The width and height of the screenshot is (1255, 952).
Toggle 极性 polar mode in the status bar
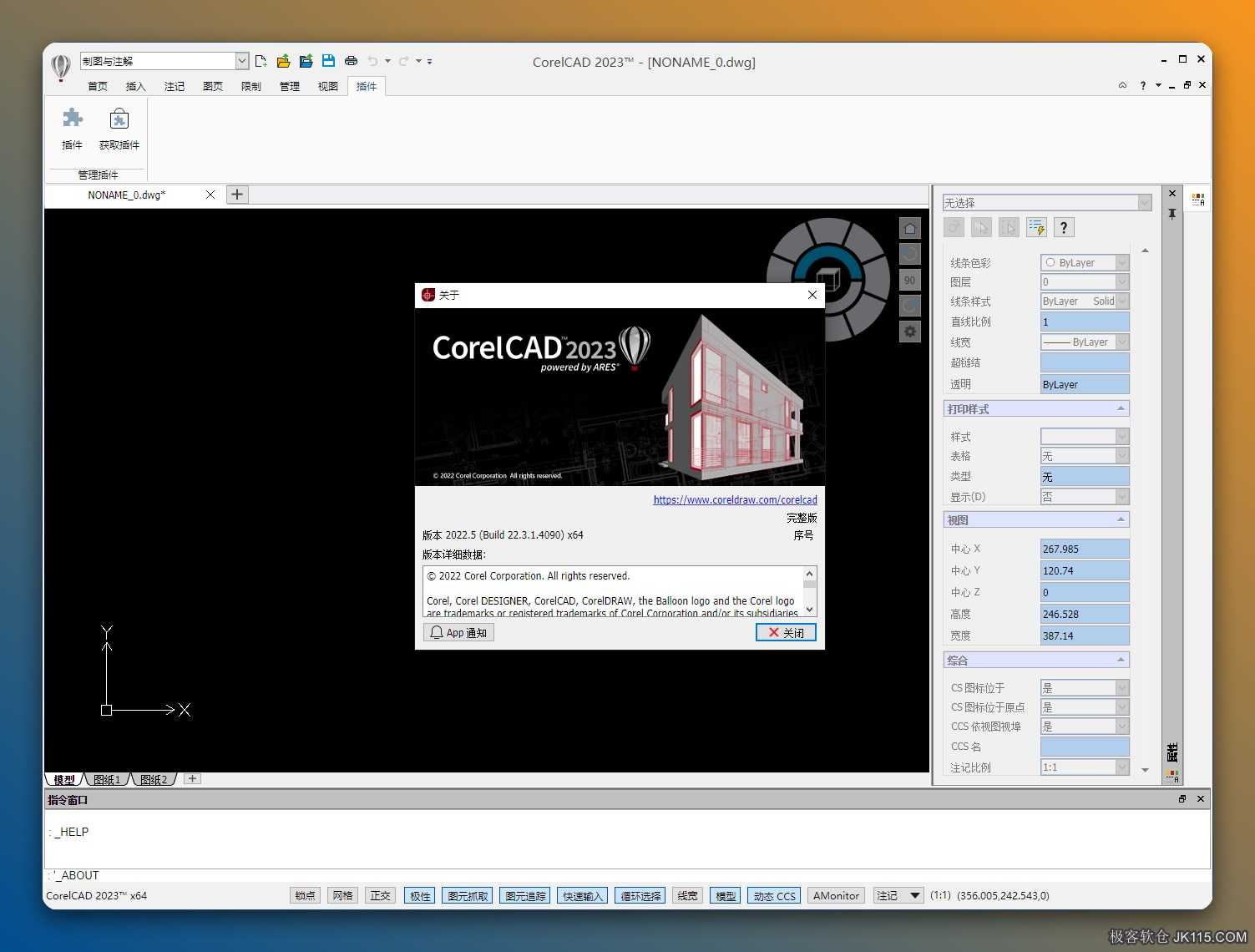click(420, 895)
